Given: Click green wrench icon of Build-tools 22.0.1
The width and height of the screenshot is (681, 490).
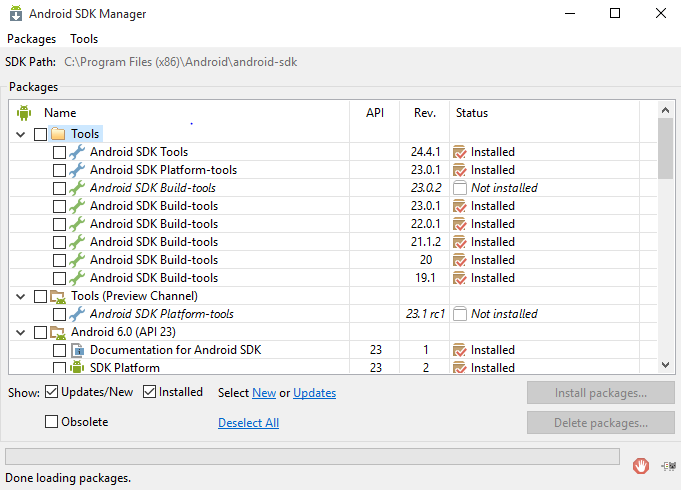Looking at the screenshot, I should click(x=77, y=224).
